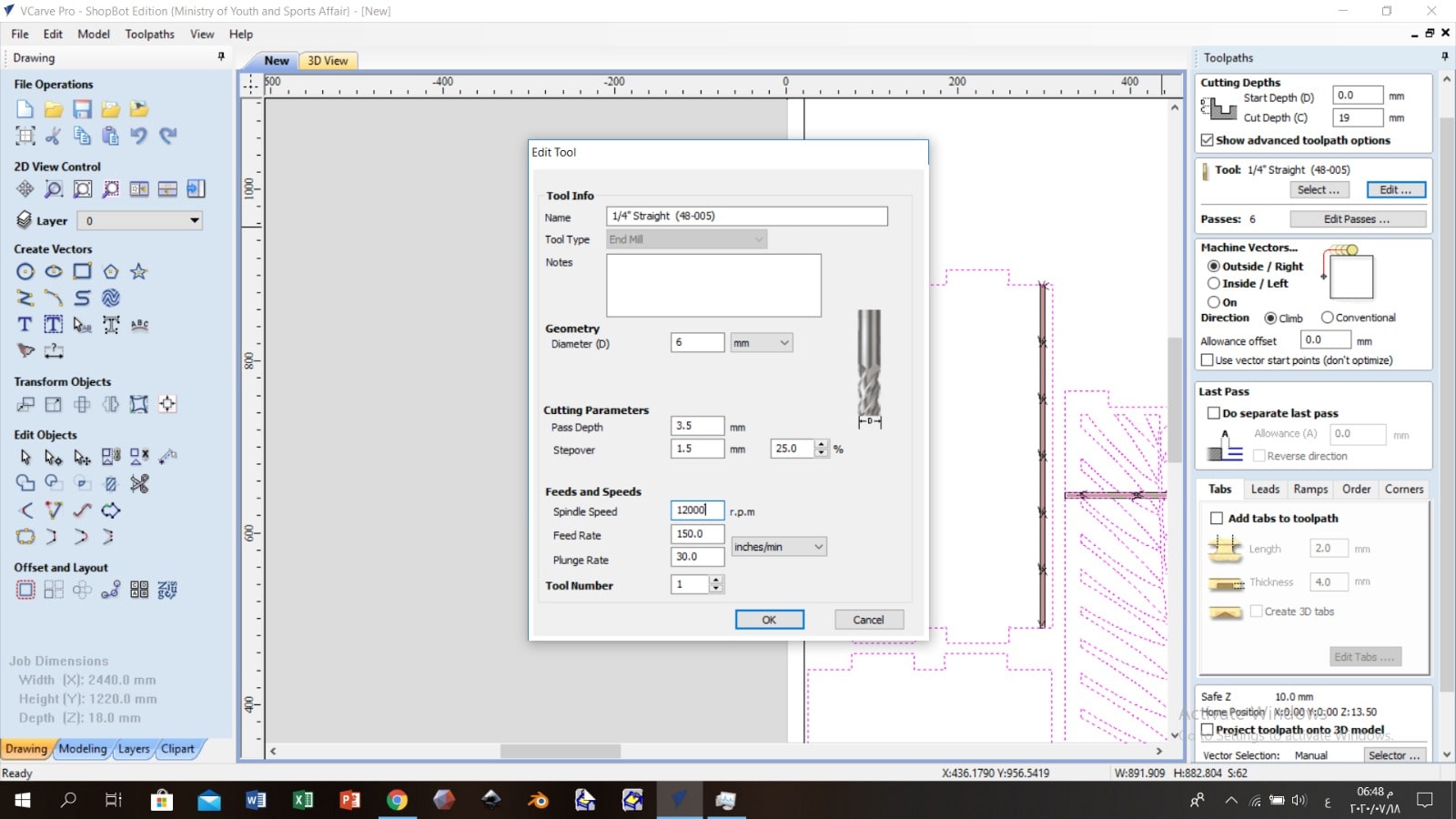Image resolution: width=1456 pixels, height=819 pixels.
Task: Pick the Draw Circle tool
Action: pyautogui.click(x=25, y=271)
